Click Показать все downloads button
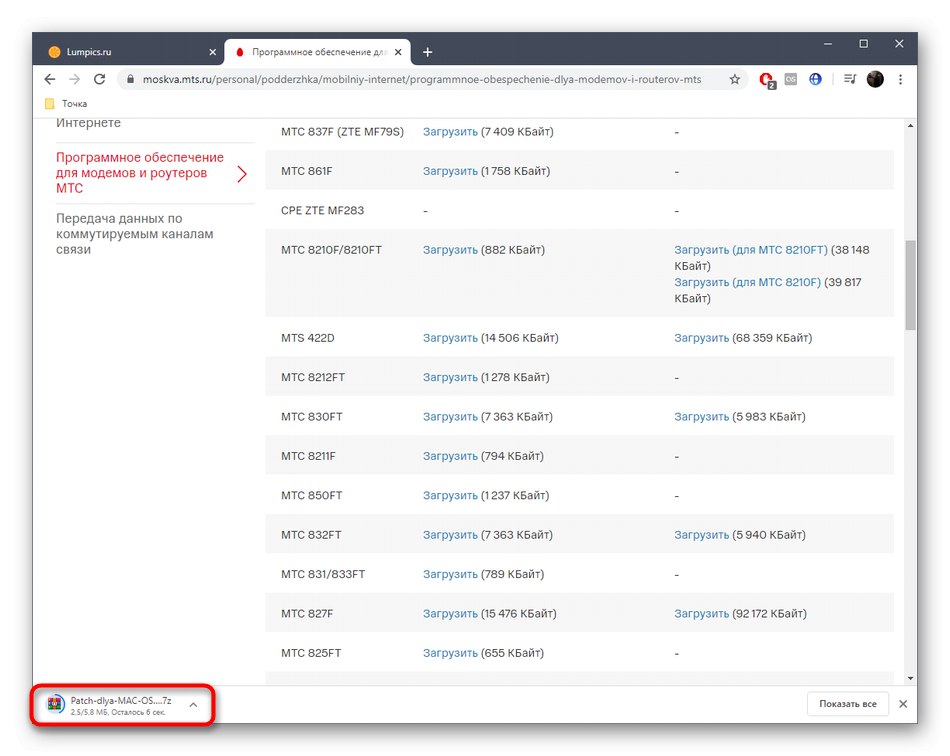Screen dimensions: 950x756 tap(848, 704)
